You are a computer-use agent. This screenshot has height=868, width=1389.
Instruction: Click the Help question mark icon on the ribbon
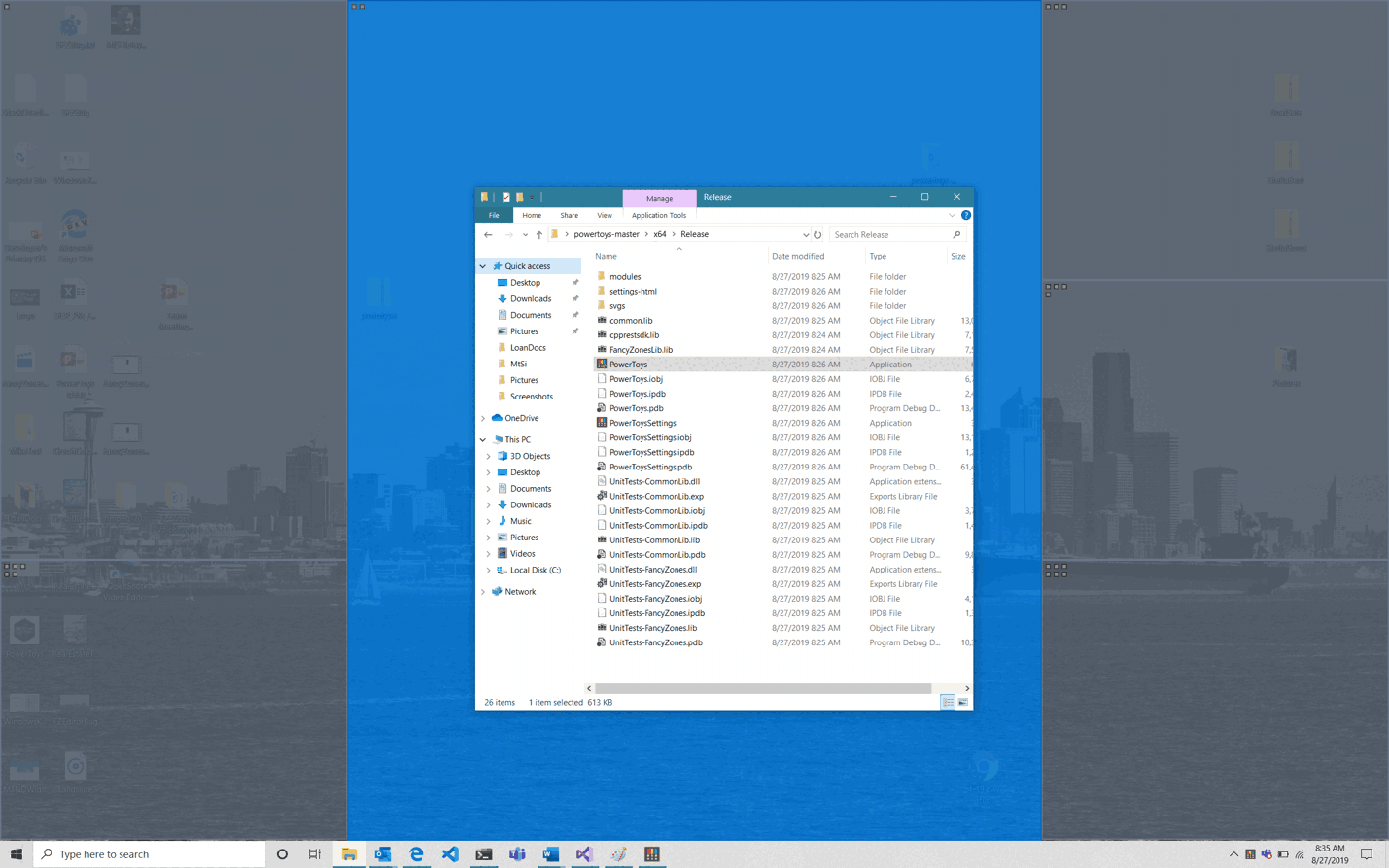click(x=965, y=215)
